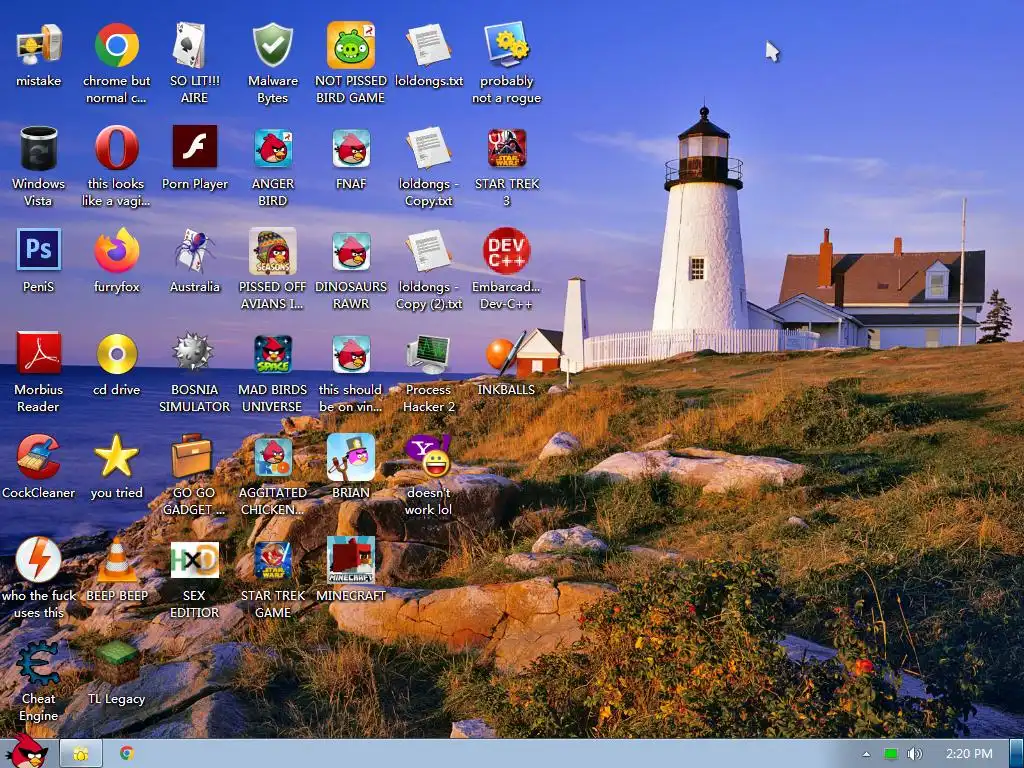Click the Show desktop strip
Image resolution: width=1024 pixels, height=768 pixels.
coord(1017,754)
